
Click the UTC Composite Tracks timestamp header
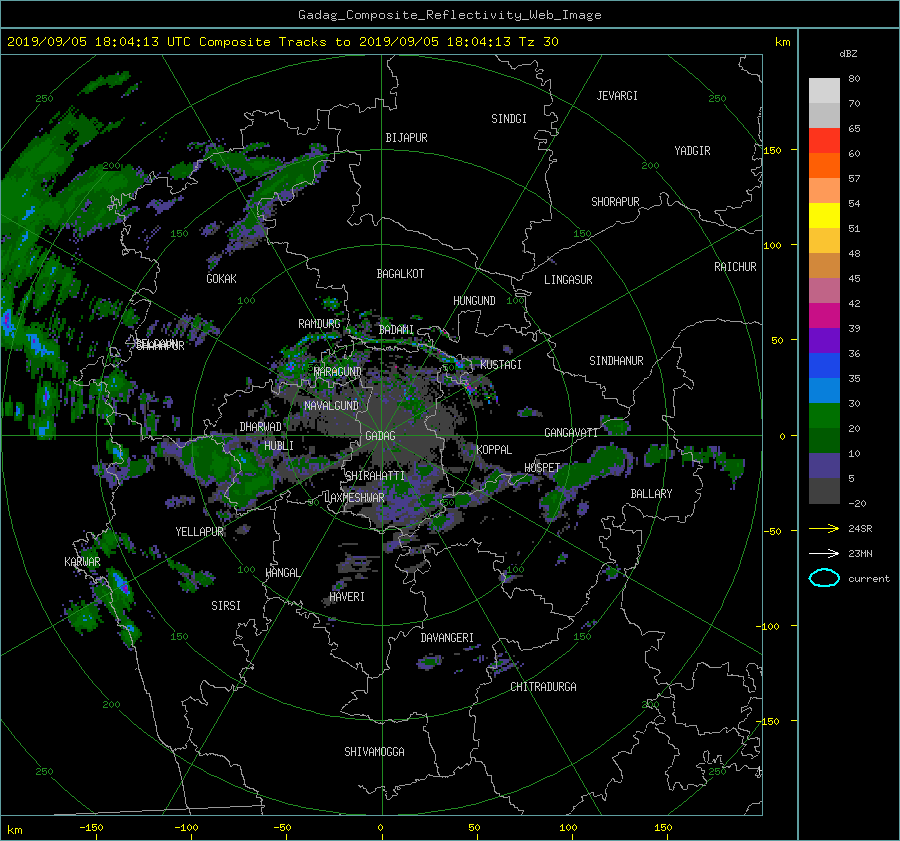(282, 42)
